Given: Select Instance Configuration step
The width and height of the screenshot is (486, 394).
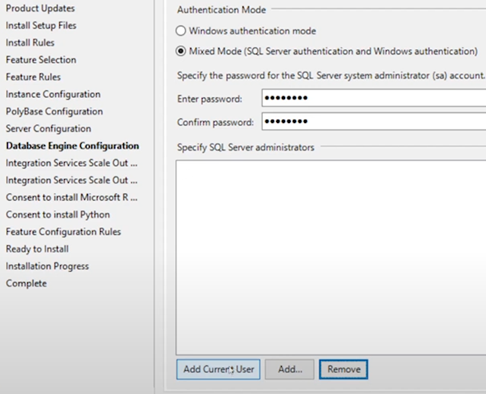Looking at the screenshot, I should click(x=53, y=94).
